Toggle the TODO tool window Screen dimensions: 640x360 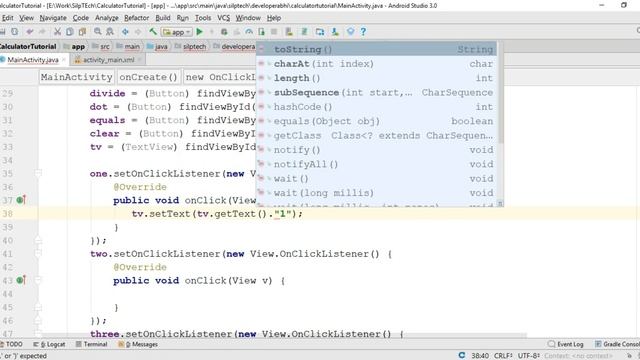coord(11,344)
